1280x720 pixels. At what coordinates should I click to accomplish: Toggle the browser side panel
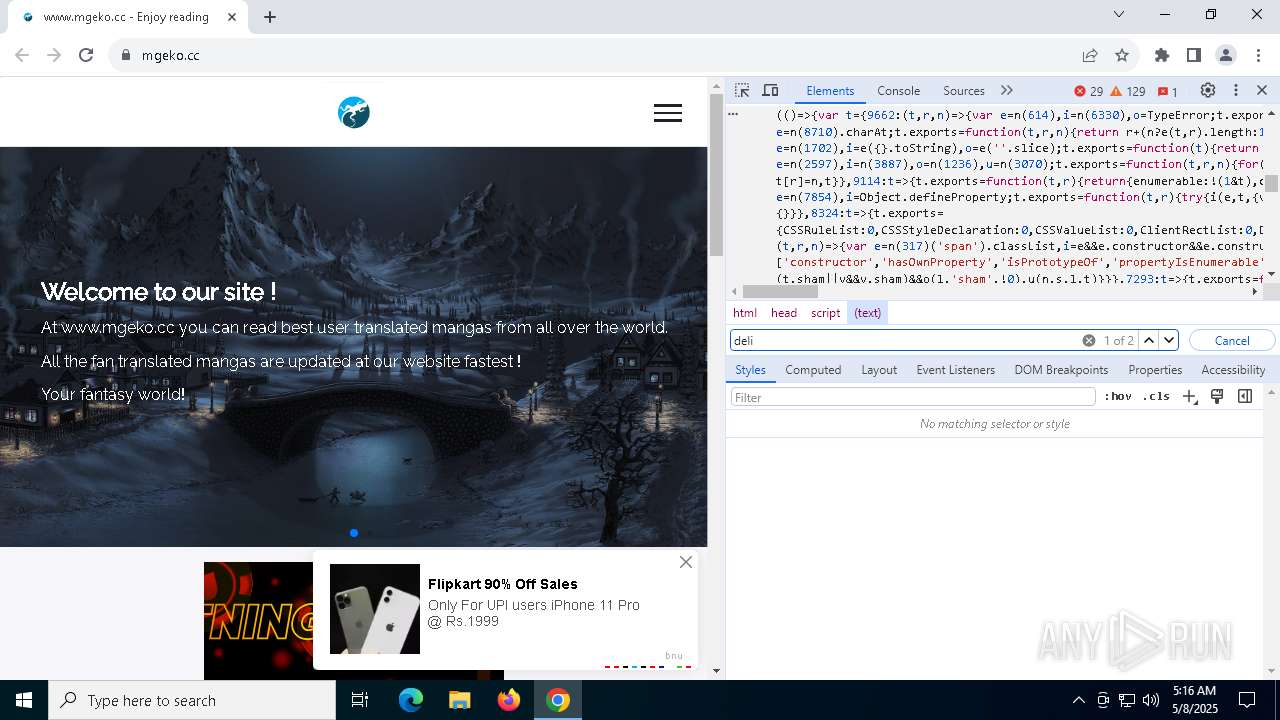point(1194,55)
